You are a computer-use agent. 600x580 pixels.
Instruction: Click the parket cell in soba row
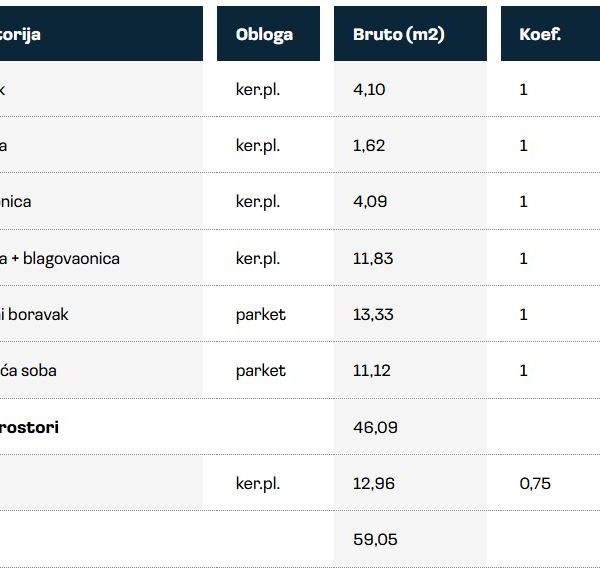pyautogui.click(x=260, y=370)
